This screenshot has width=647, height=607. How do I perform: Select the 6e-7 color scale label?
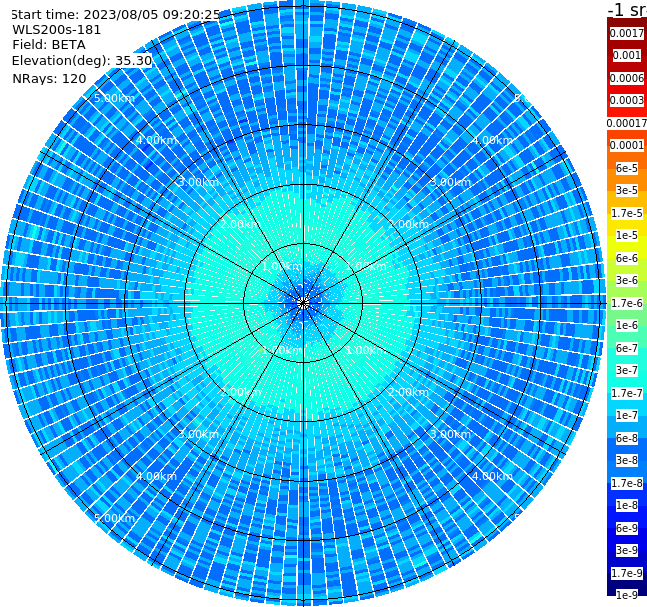pyautogui.click(x=627, y=348)
